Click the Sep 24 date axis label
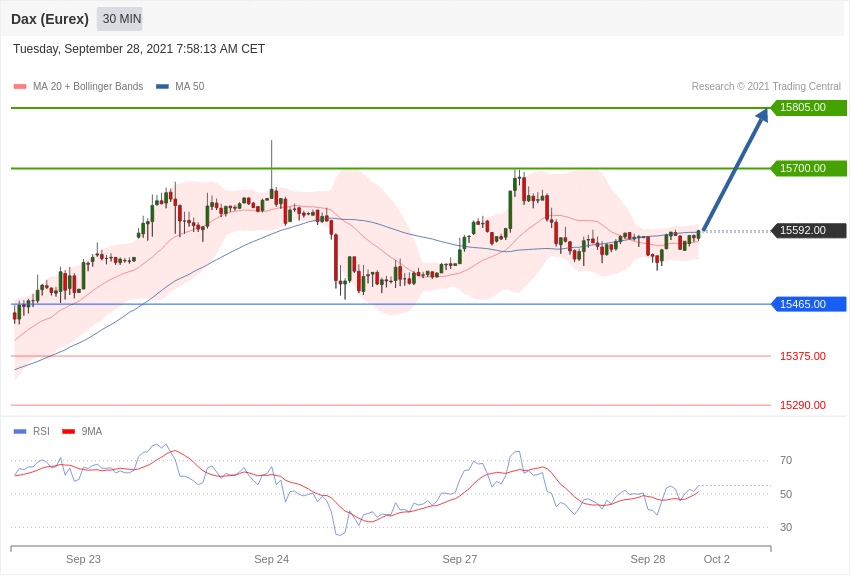 point(272,559)
